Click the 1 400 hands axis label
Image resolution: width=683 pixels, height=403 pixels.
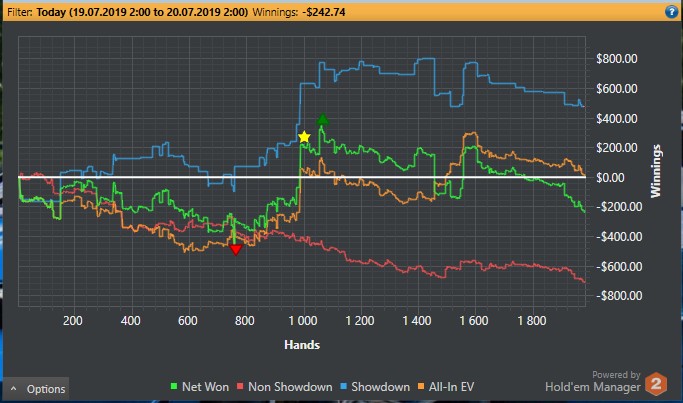pyautogui.click(x=416, y=321)
